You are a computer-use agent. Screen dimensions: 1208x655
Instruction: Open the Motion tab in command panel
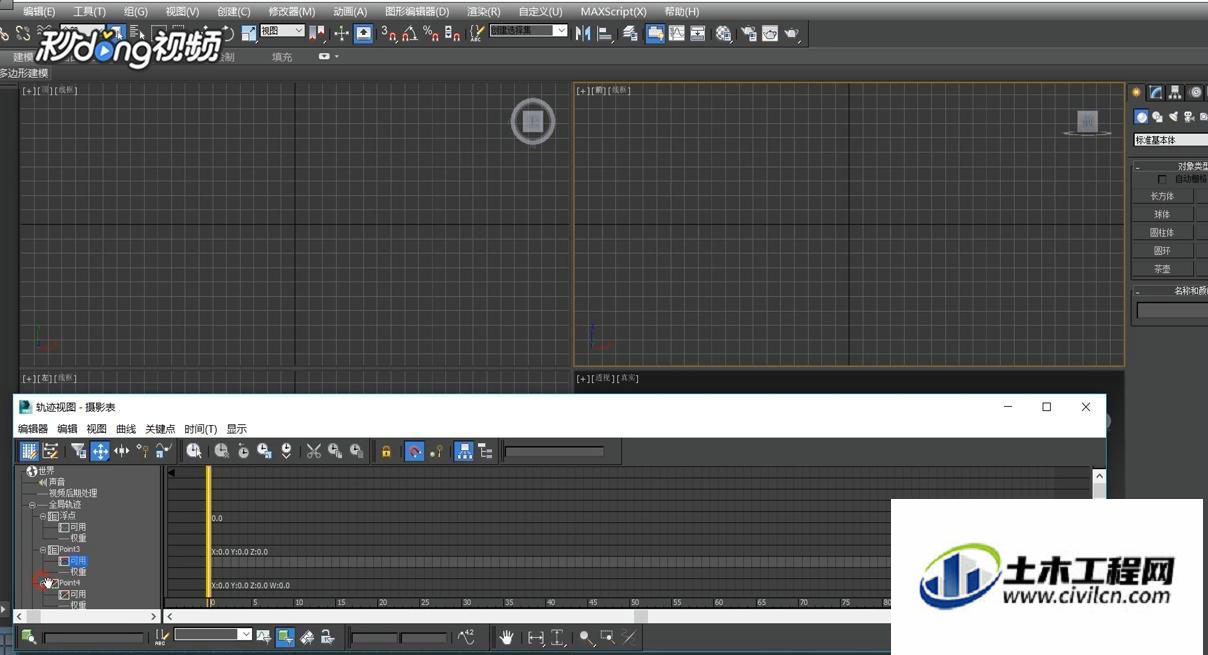tap(1196, 92)
